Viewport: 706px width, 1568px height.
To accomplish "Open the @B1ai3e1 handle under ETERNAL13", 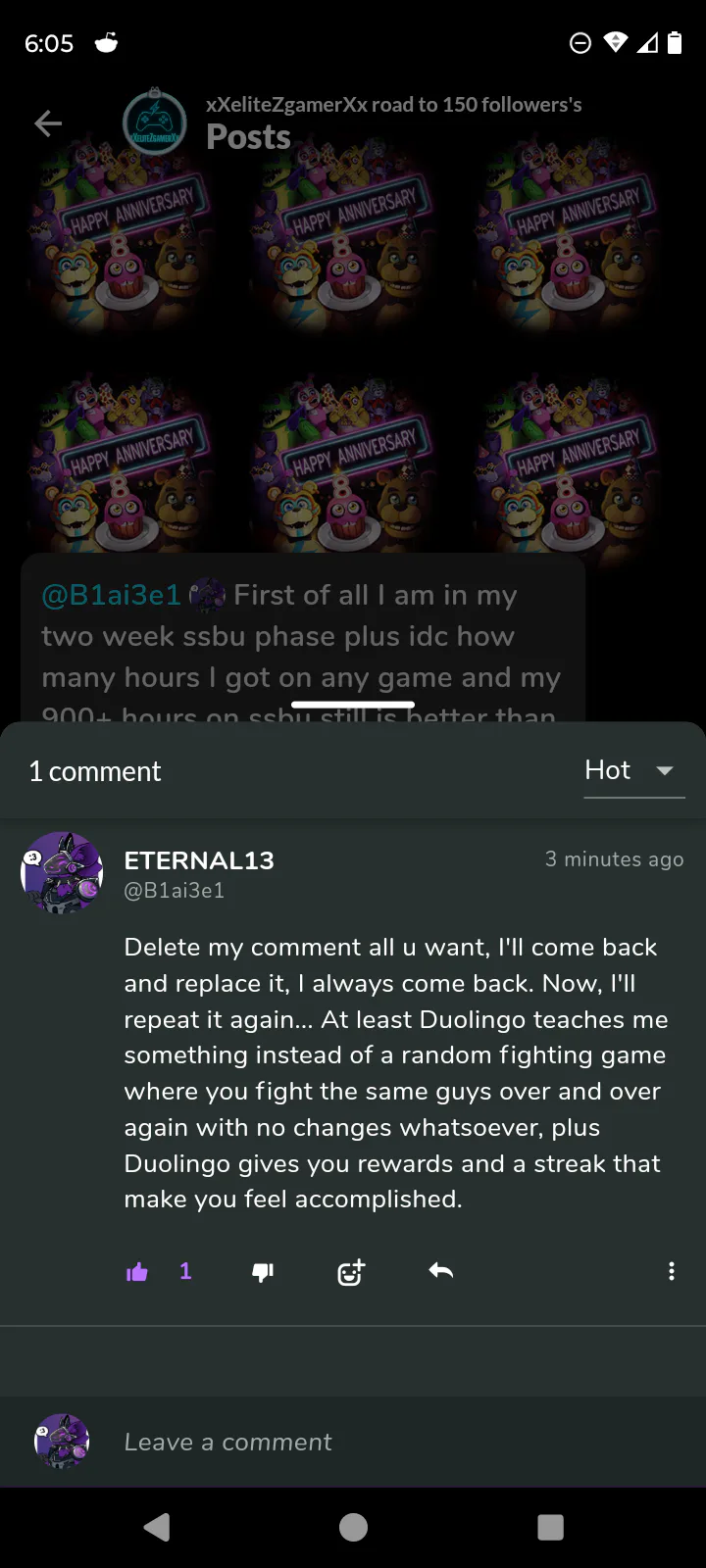I will pos(175,890).
